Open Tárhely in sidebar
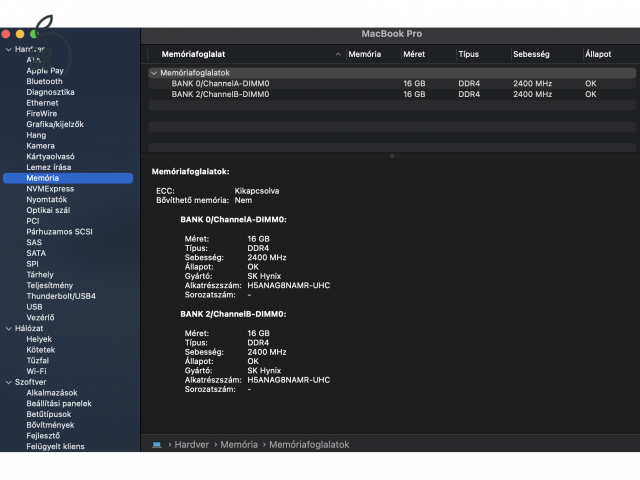The height and width of the screenshot is (480, 640). pyautogui.click(x=40, y=275)
